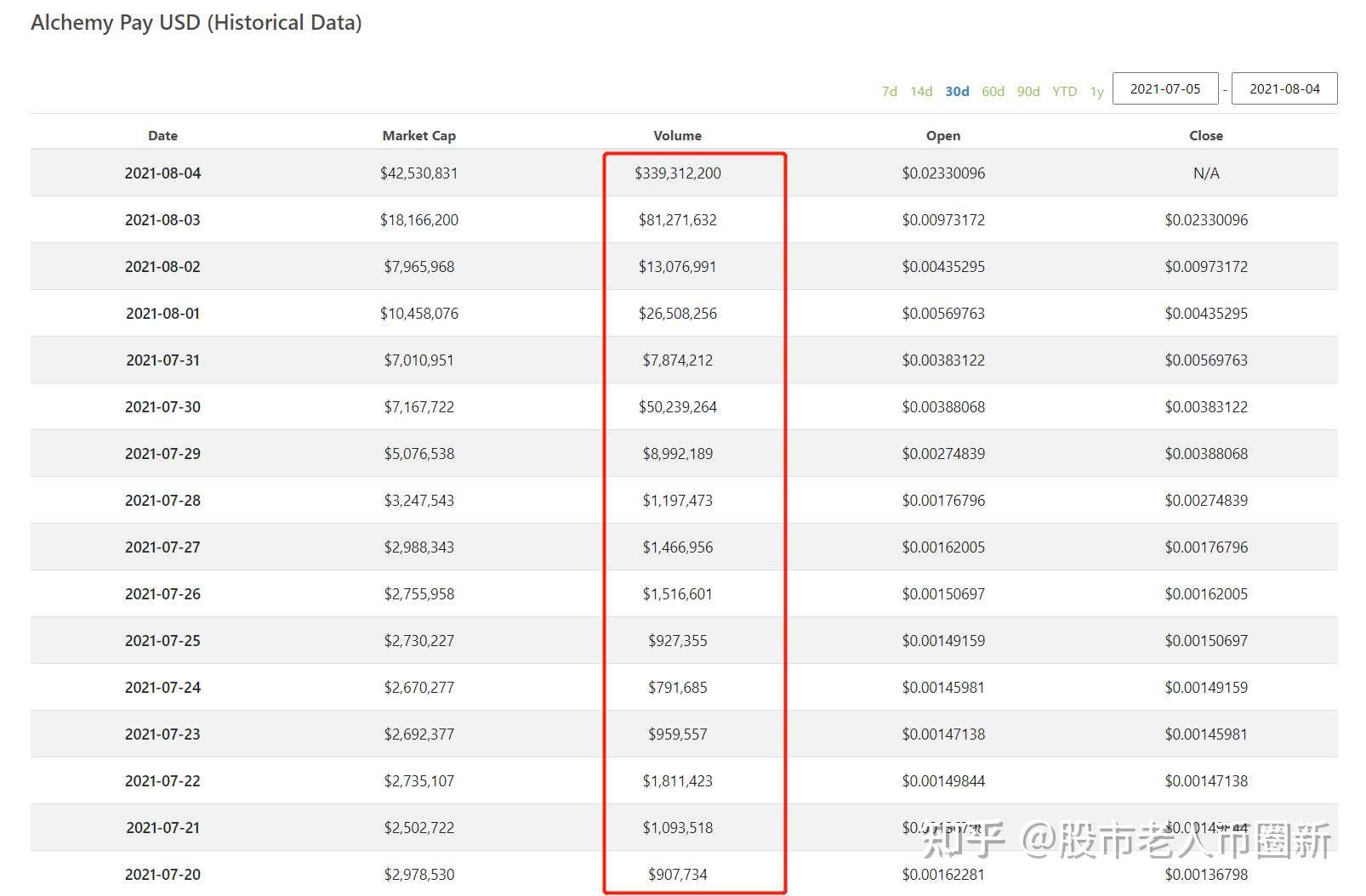Select the date cell 2021-07-29
This screenshot has height=896, width=1366.
click(162, 454)
